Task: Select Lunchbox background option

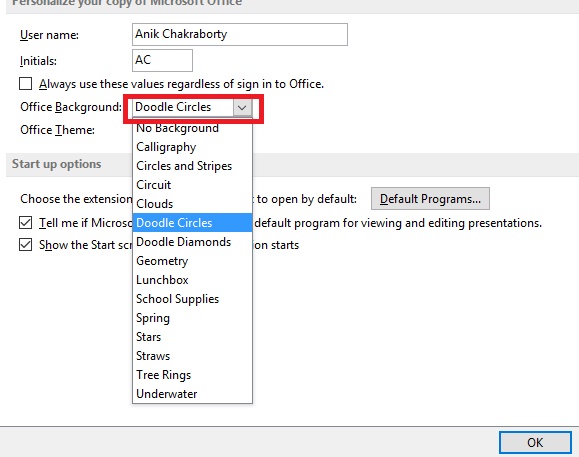Action: coord(192,280)
